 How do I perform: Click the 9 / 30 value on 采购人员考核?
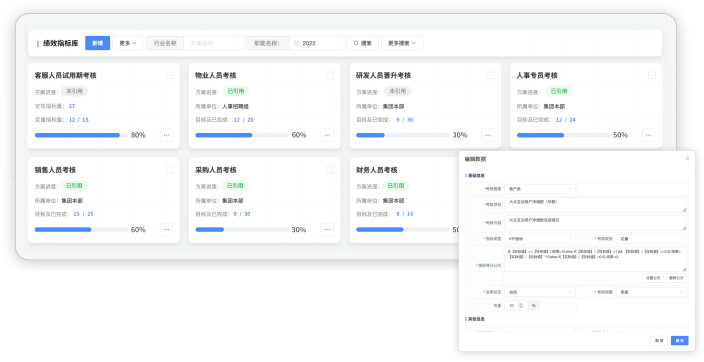(x=242, y=214)
